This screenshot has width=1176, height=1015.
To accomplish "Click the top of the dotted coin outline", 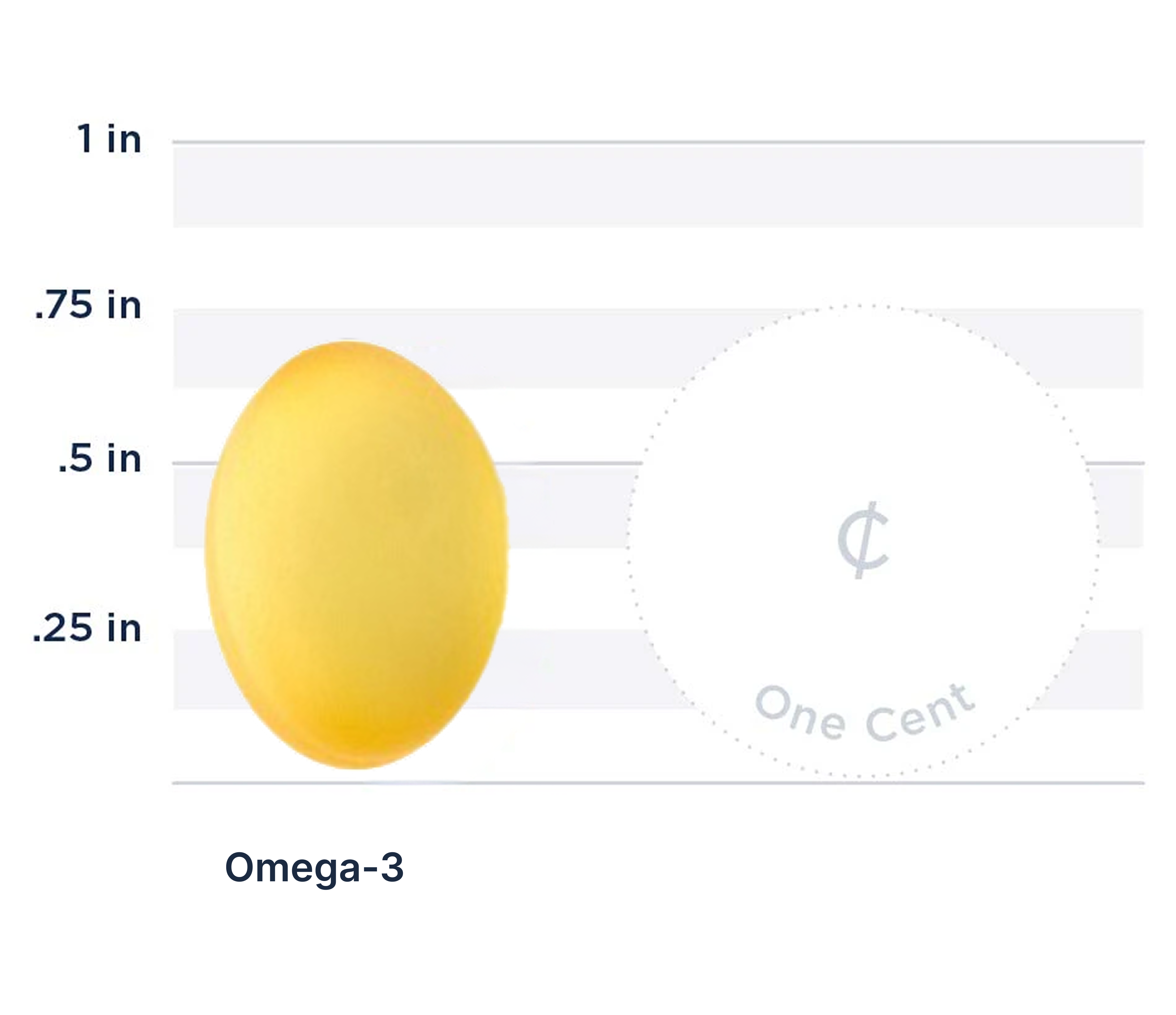I will [862, 306].
